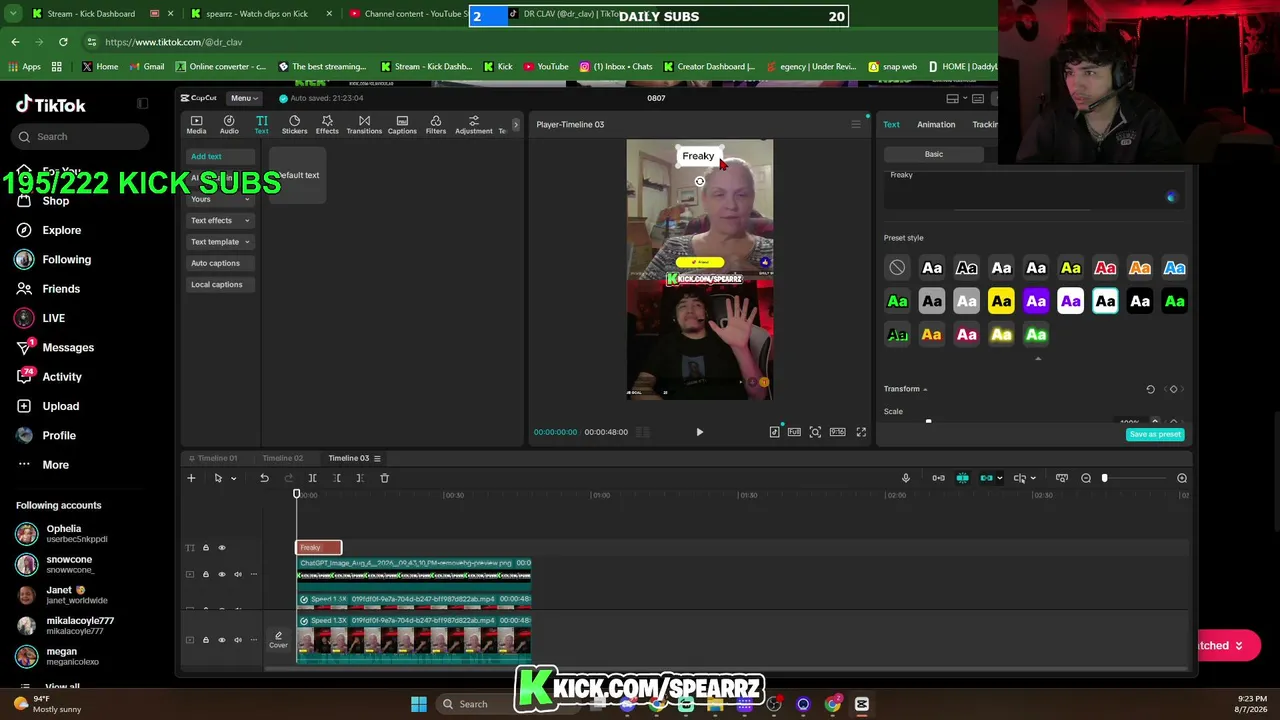Switch to the Animation tab

click(936, 125)
